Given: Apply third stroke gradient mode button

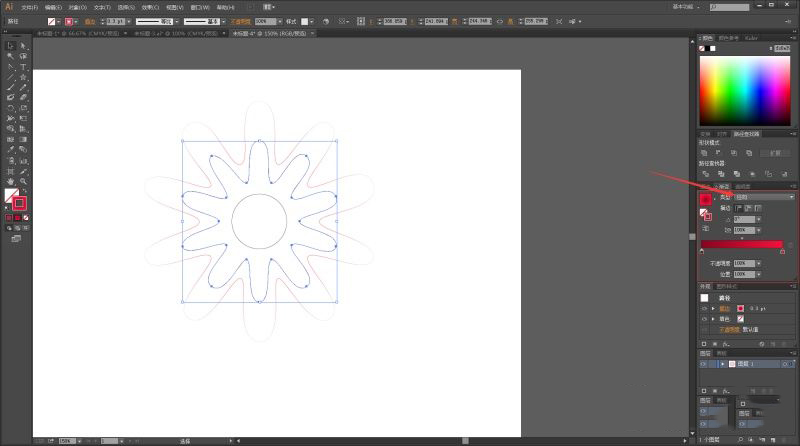Looking at the screenshot, I should point(758,208).
